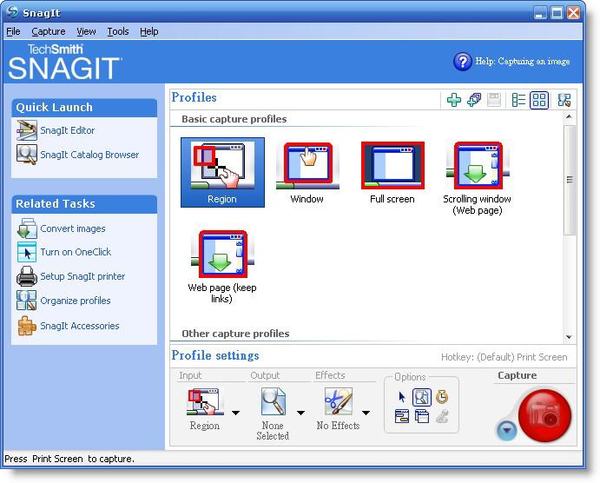600x483 pixels.
Task: Select Scrolling window (Web page) profile
Action: pyautogui.click(x=477, y=178)
